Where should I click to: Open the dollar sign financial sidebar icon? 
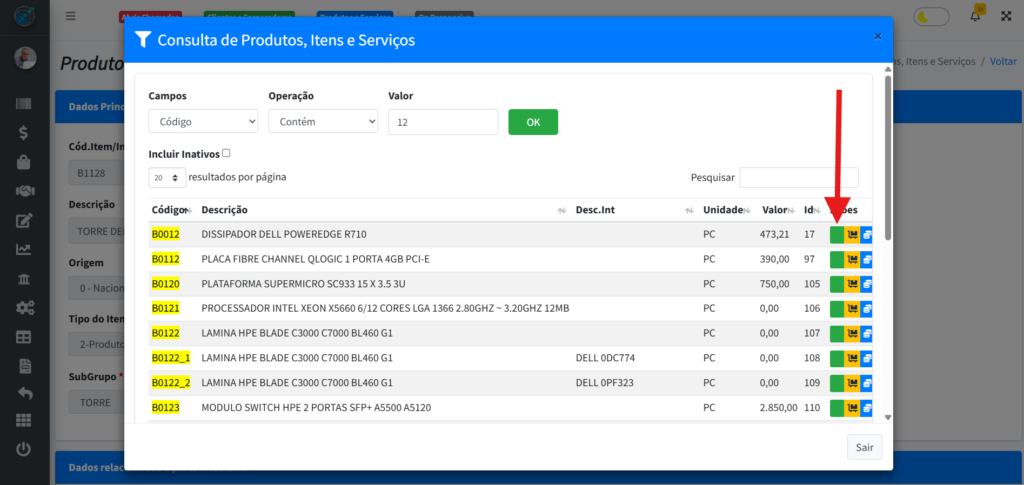point(25,132)
